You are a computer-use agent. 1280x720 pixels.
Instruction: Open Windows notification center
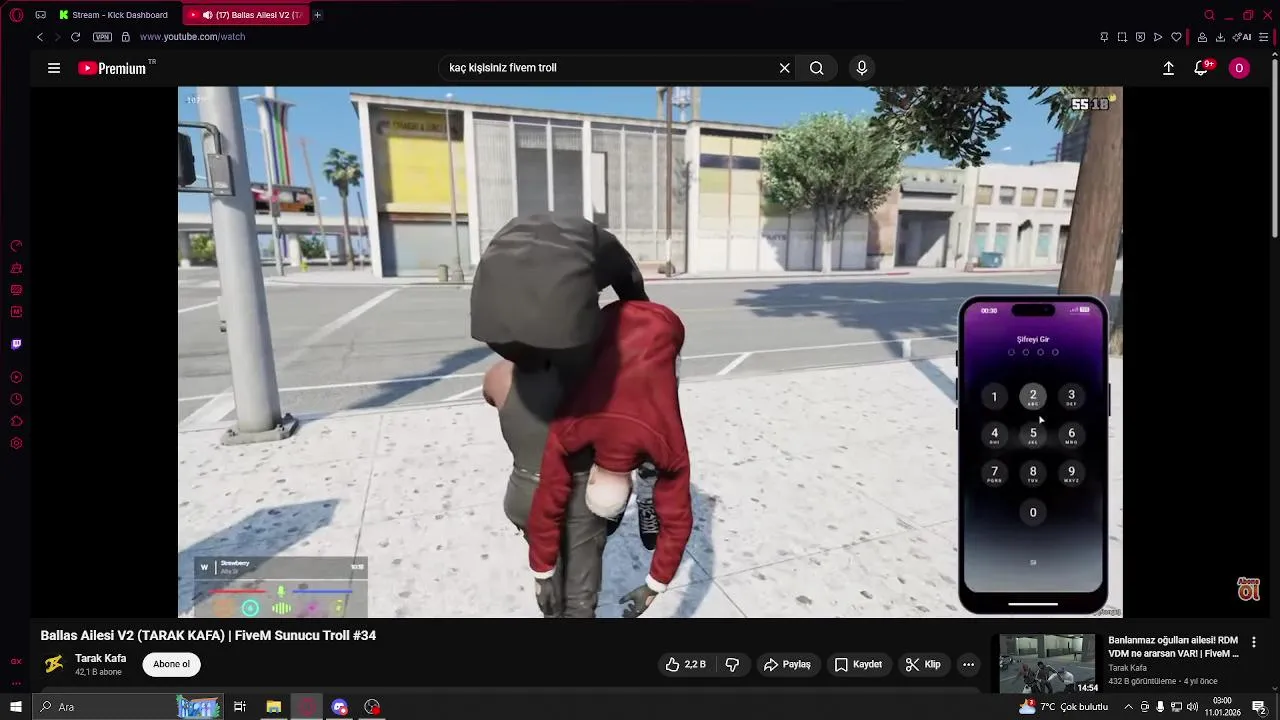[1260, 707]
